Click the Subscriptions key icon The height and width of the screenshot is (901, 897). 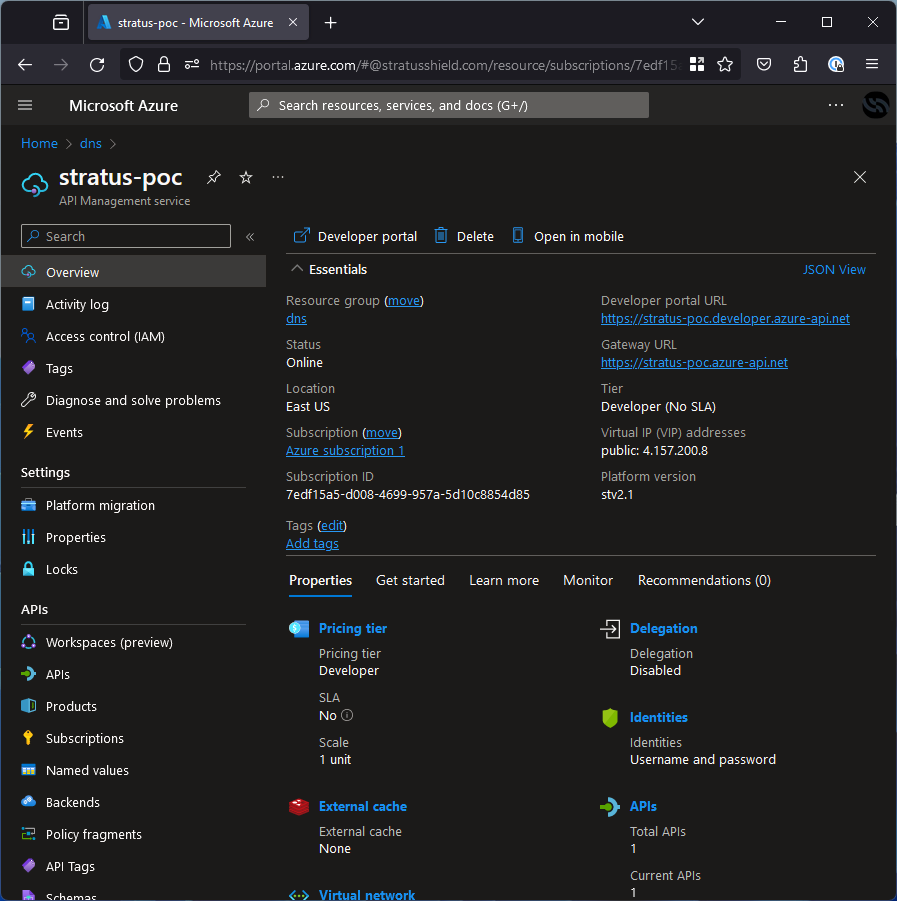click(x=28, y=738)
